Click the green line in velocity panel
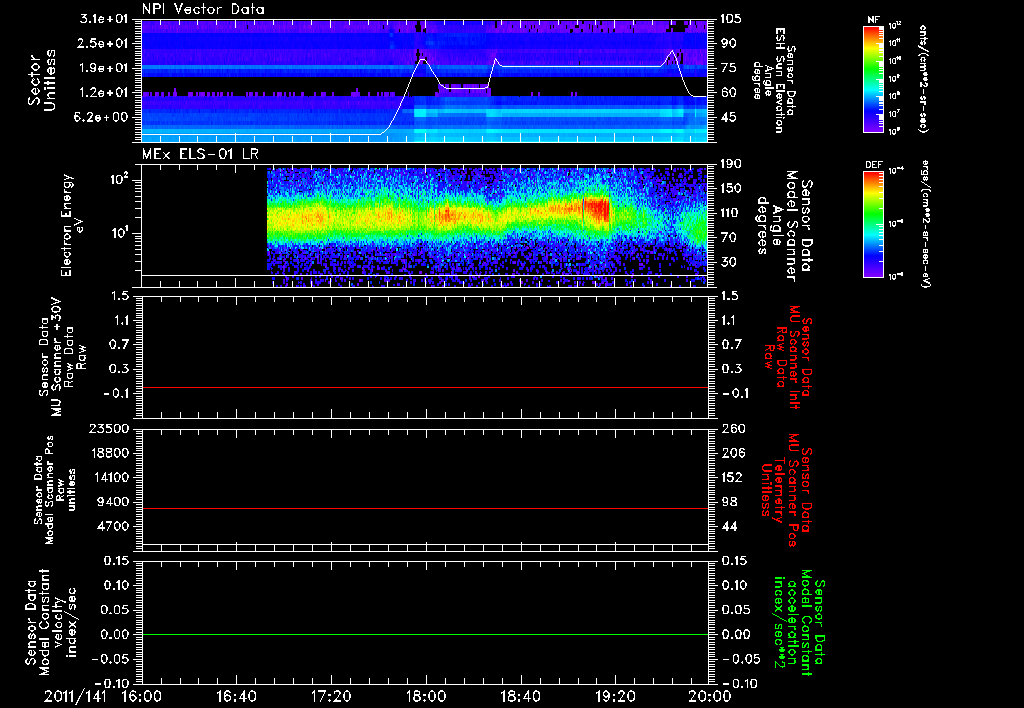 424,634
